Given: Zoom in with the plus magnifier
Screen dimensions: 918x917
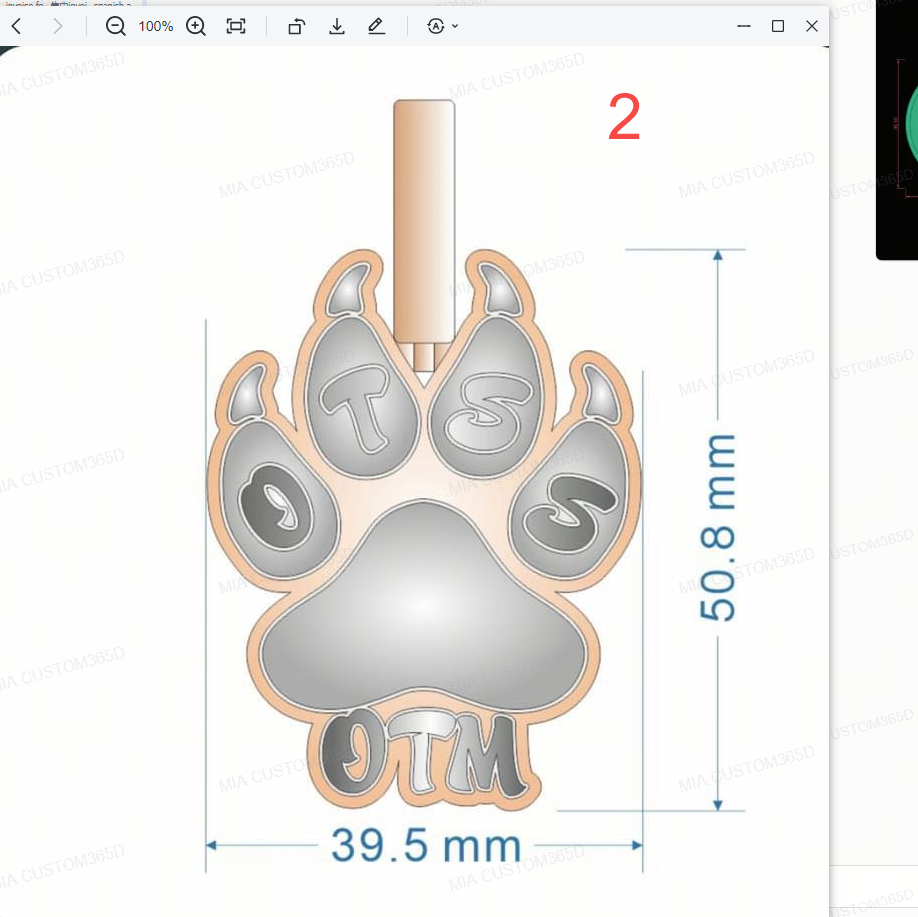Looking at the screenshot, I should pyautogui.click(x=196, y=26).
